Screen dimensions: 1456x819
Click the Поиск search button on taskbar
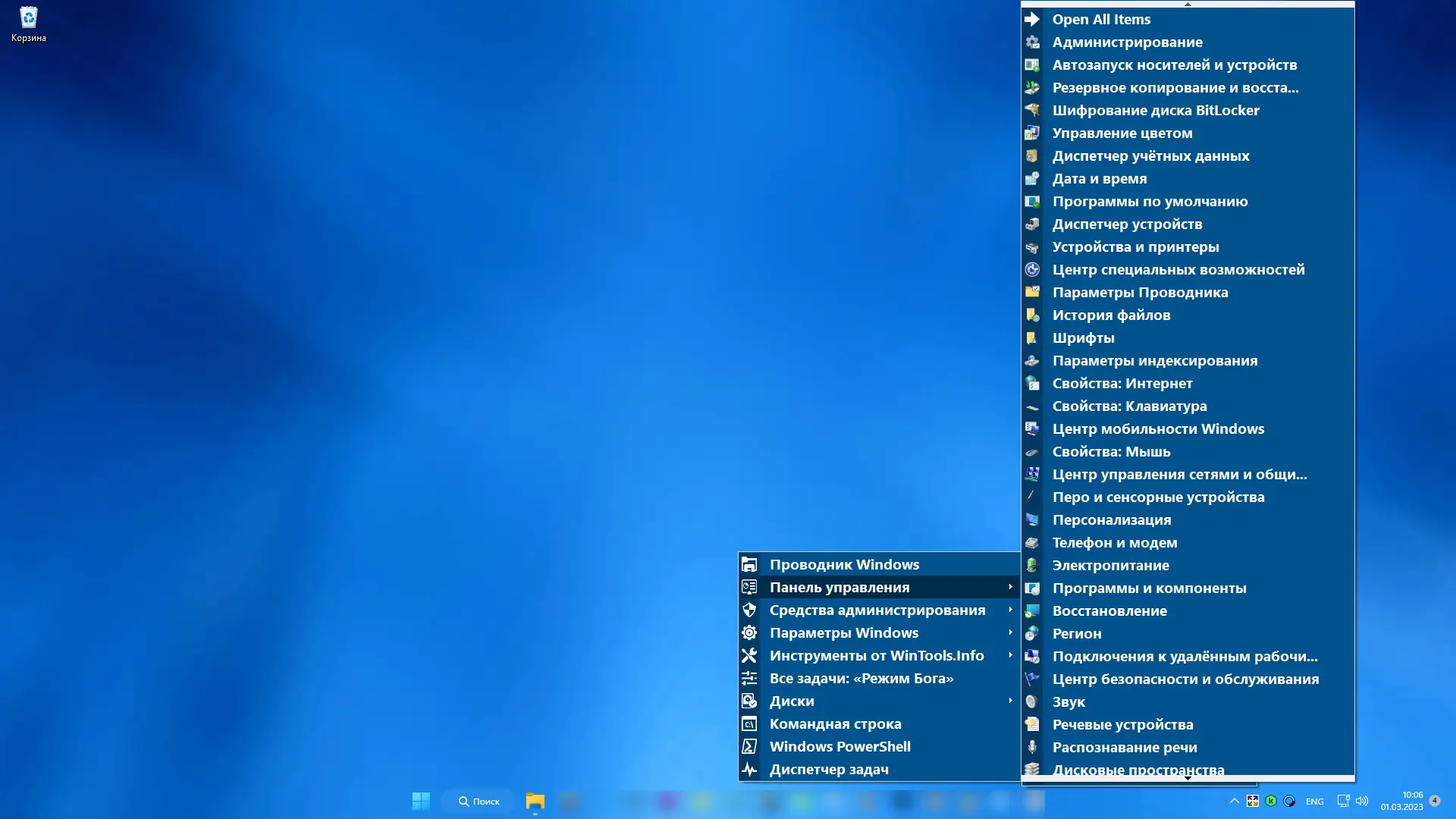(479, 801)
